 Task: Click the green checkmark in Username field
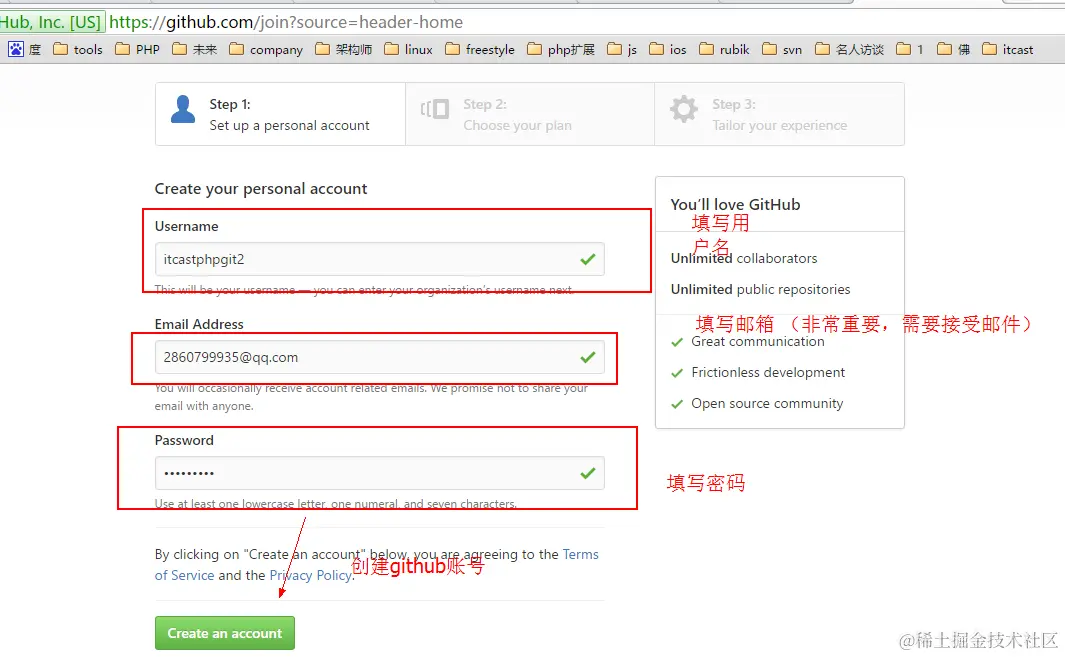[x=588, y=259]
